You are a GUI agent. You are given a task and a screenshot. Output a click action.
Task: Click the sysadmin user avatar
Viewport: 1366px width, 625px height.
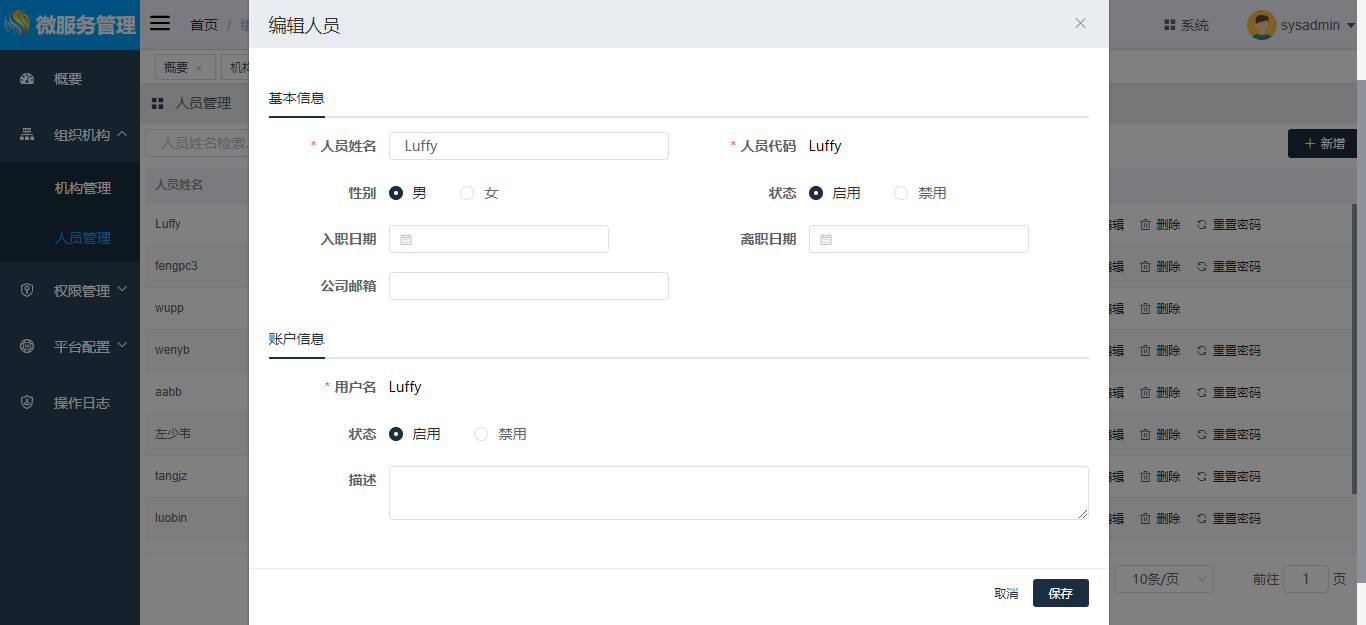coord(1261,25)
